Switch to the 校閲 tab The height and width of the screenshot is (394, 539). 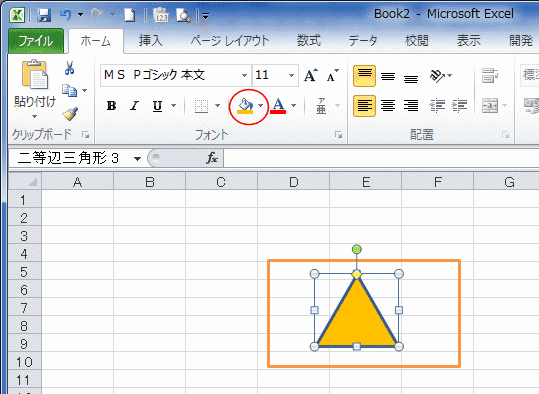(x=417, y=41)
